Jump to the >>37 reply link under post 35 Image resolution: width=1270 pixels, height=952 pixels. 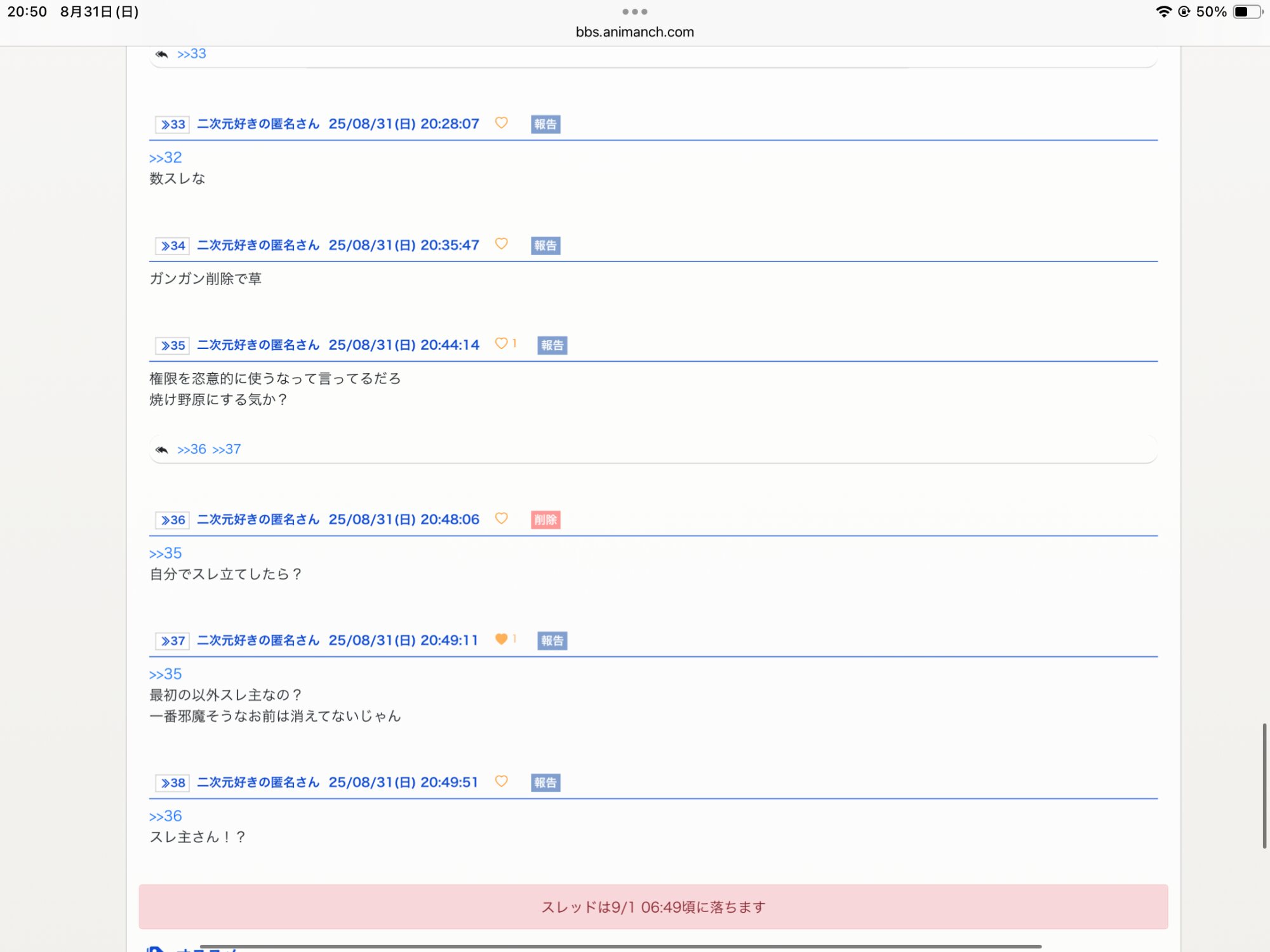(227, 449)
